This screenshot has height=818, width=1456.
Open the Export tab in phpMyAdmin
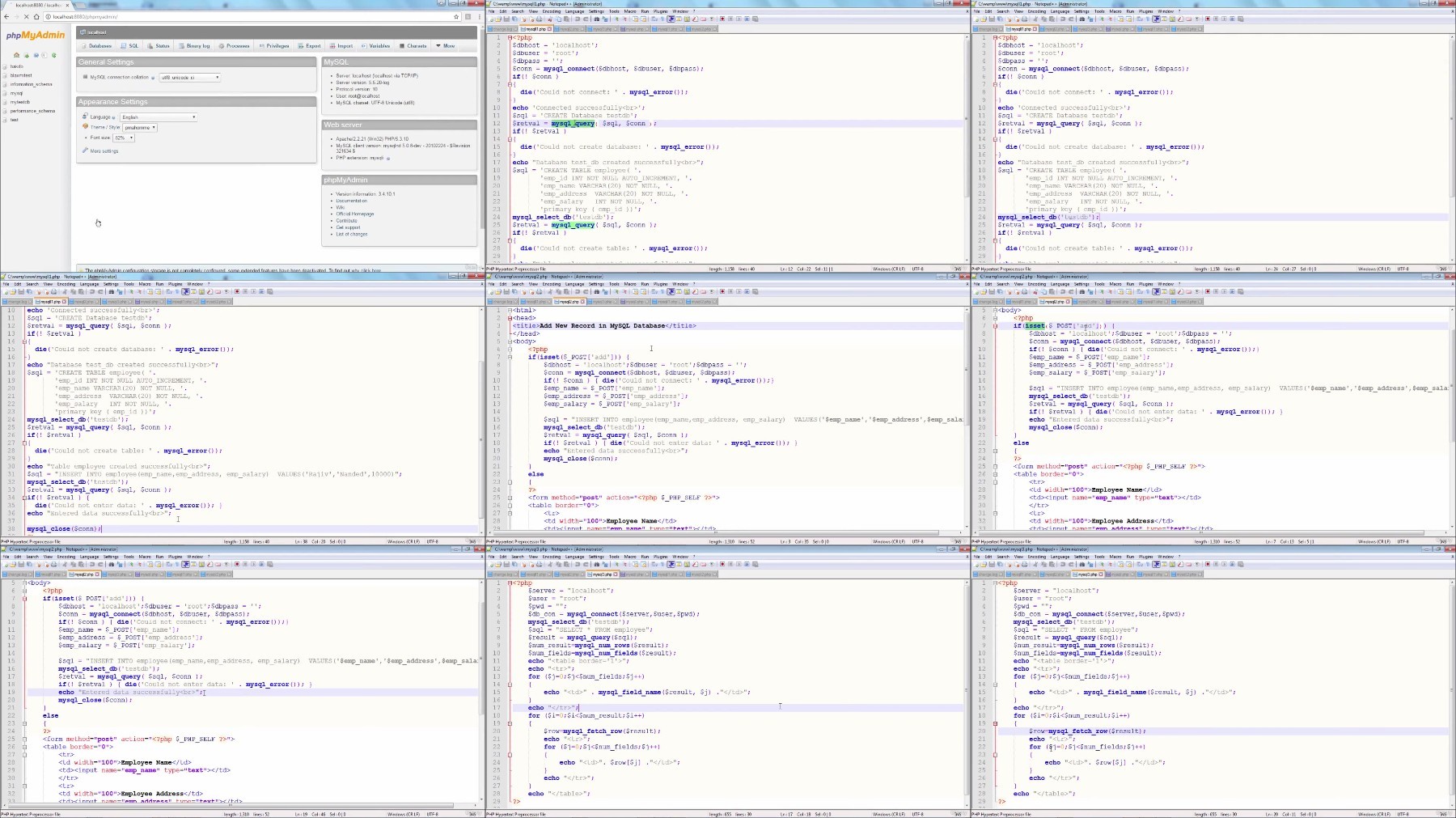(310, 46)
